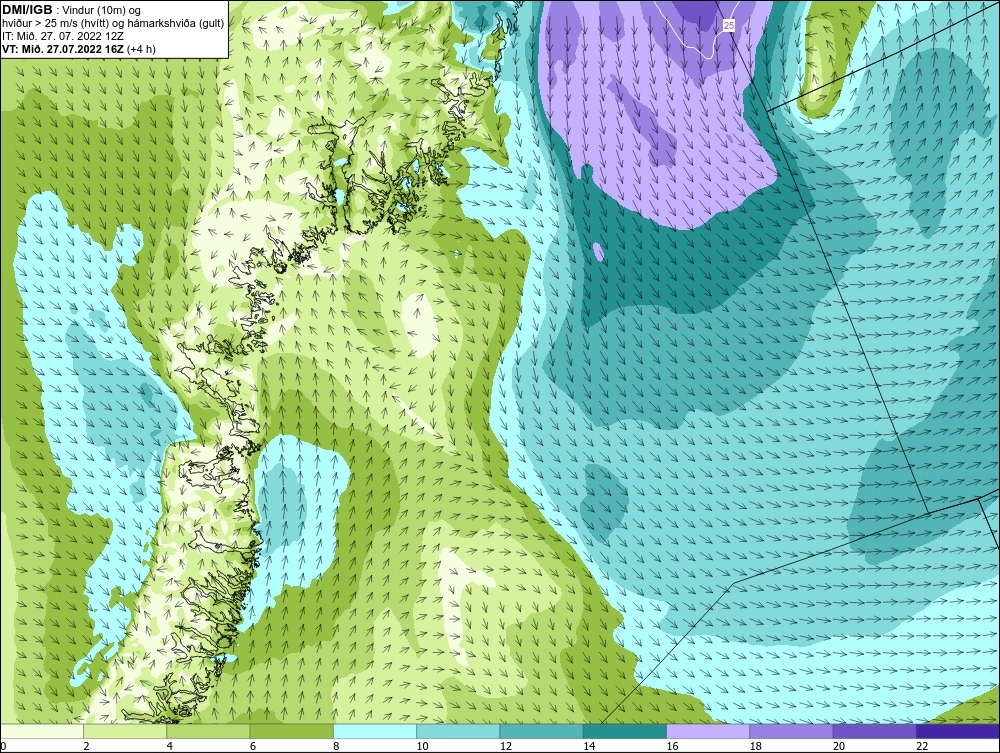Select the dark teal 14–16 legend swatch

point(625,731)
